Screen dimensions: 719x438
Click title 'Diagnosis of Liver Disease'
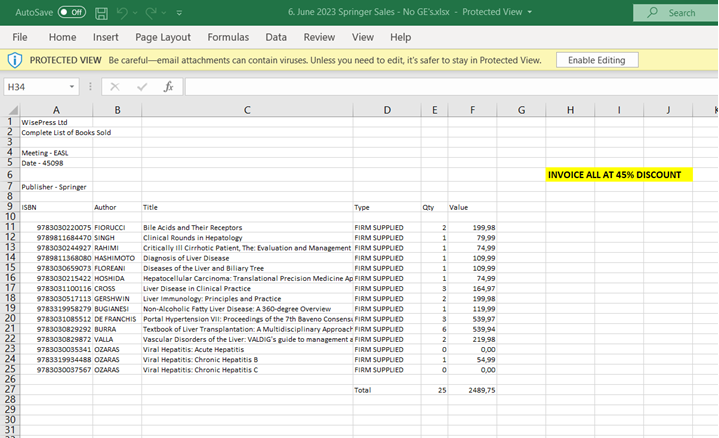247,258
